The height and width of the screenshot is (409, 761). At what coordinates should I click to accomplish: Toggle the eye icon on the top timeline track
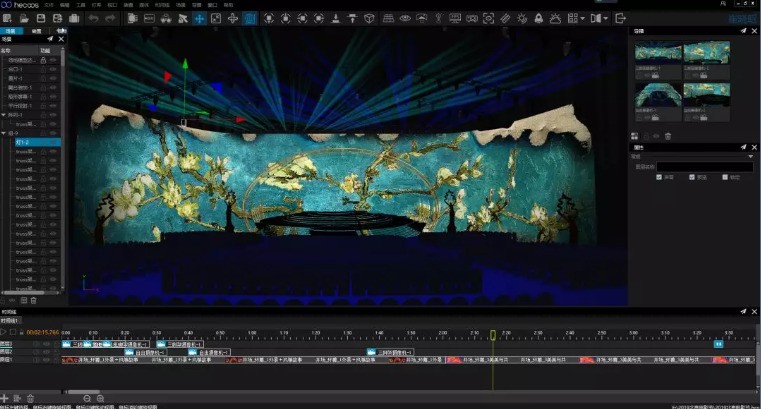[x=47, y=344]
